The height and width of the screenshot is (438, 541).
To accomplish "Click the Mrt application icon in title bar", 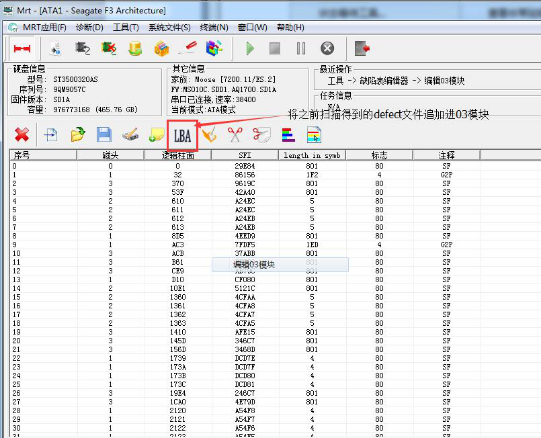I will click(x=8, y=10).
